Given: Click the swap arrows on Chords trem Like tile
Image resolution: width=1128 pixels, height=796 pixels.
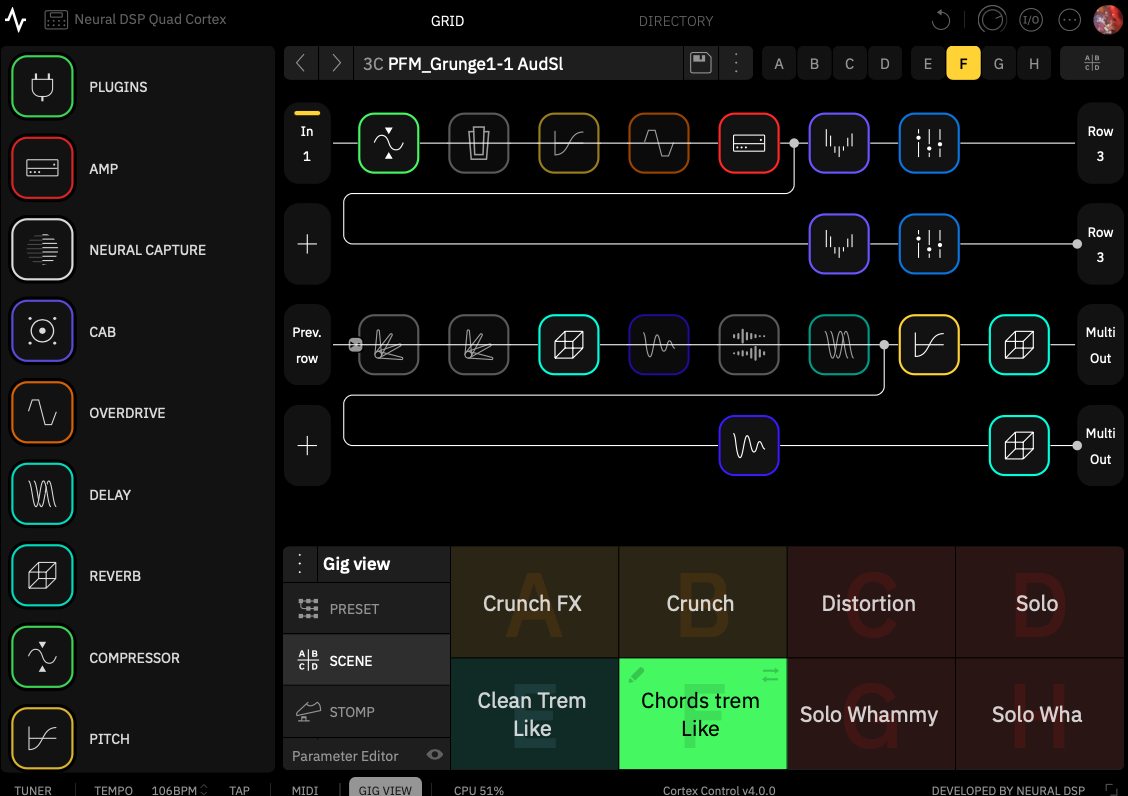Looking at the screenshot, I should tap(770, 674).
